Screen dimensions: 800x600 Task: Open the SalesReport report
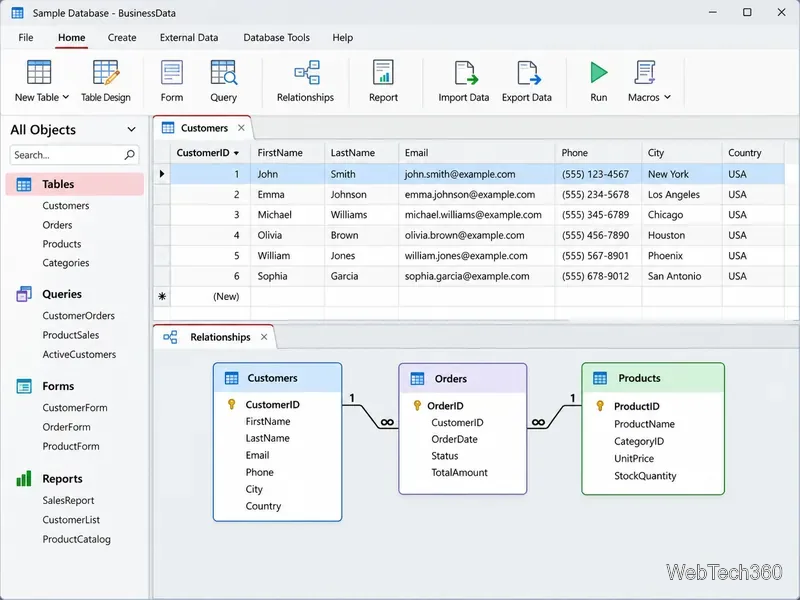[x=68, y=501]
